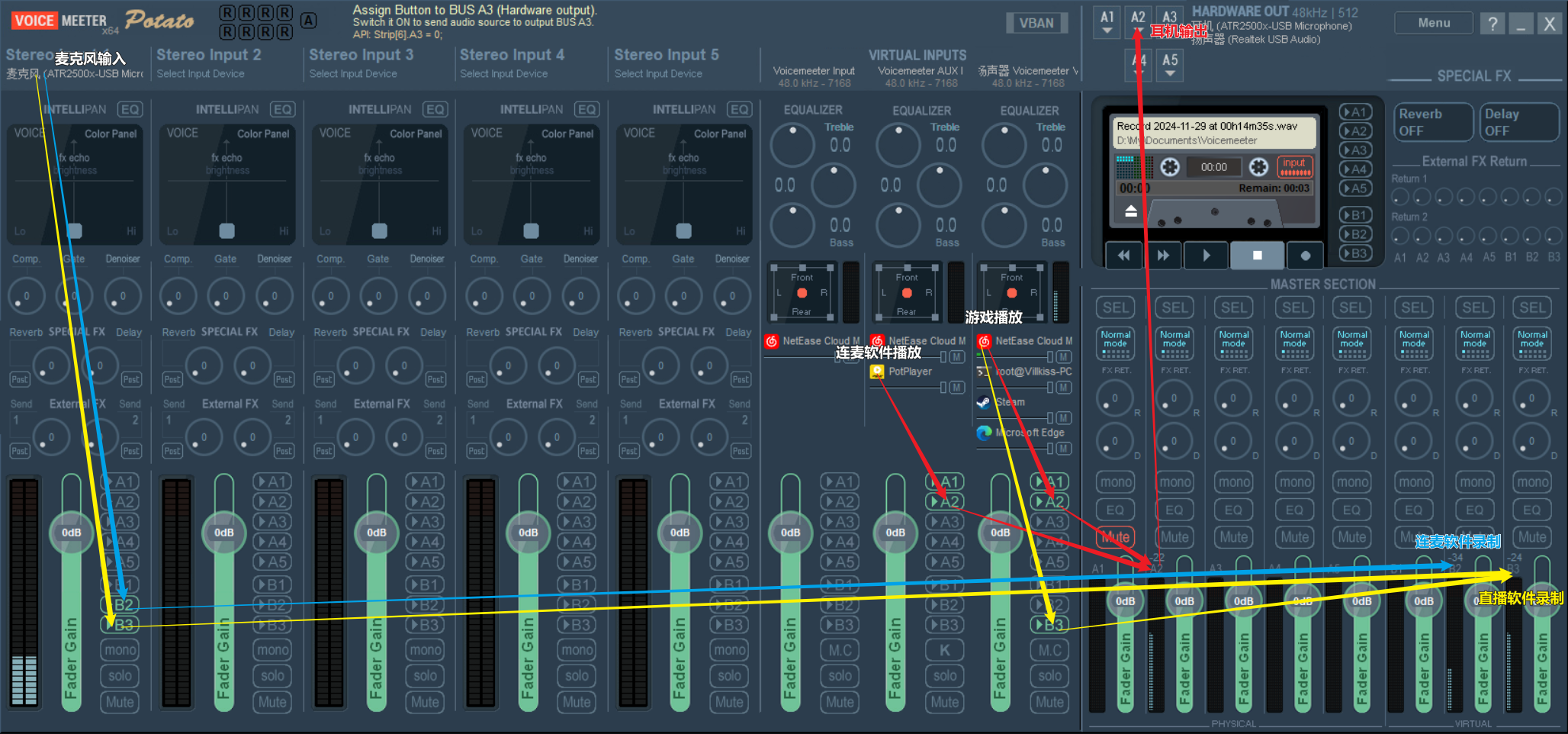Turn on Delay in Special FX
Screen dimensions: 1568x734
click(1519, 122)
